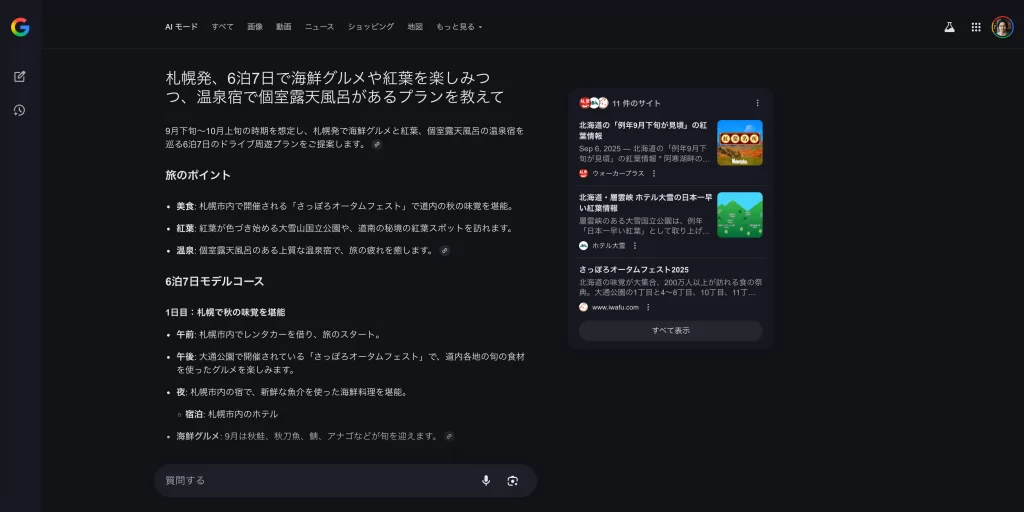This screenshot has width=1024, height=512.
Task: Switch to the すべて tab
Action: pos(223,27)
